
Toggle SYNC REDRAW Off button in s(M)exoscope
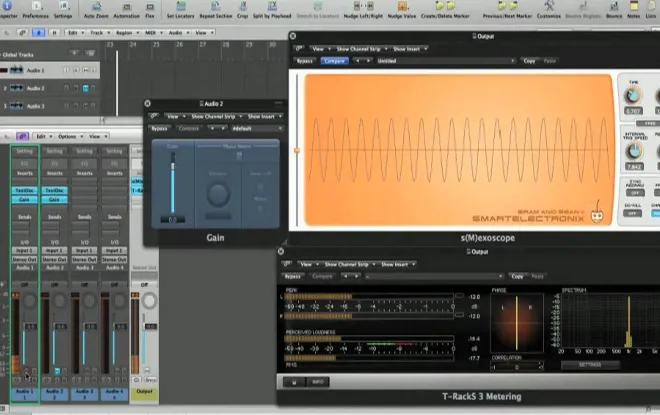[x=635, y=193]
